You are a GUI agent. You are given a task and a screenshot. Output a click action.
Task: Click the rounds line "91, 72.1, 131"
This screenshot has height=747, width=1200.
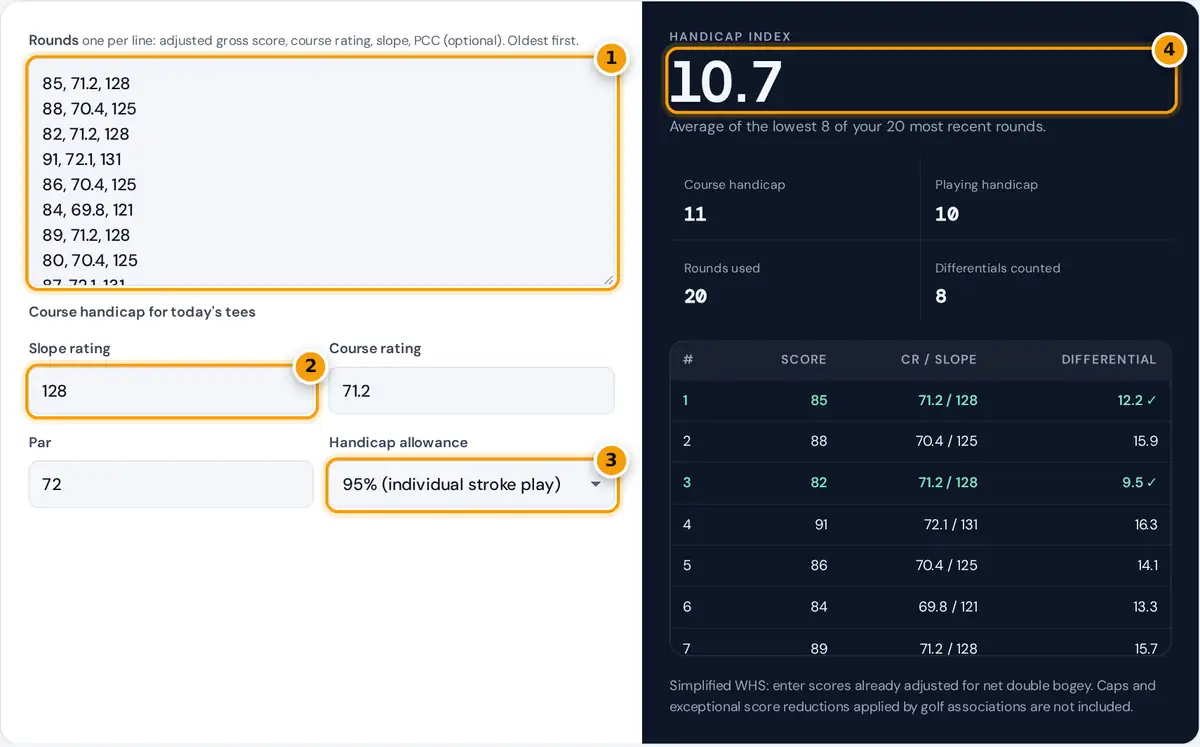pyautogui.click(x=82, y=159)
